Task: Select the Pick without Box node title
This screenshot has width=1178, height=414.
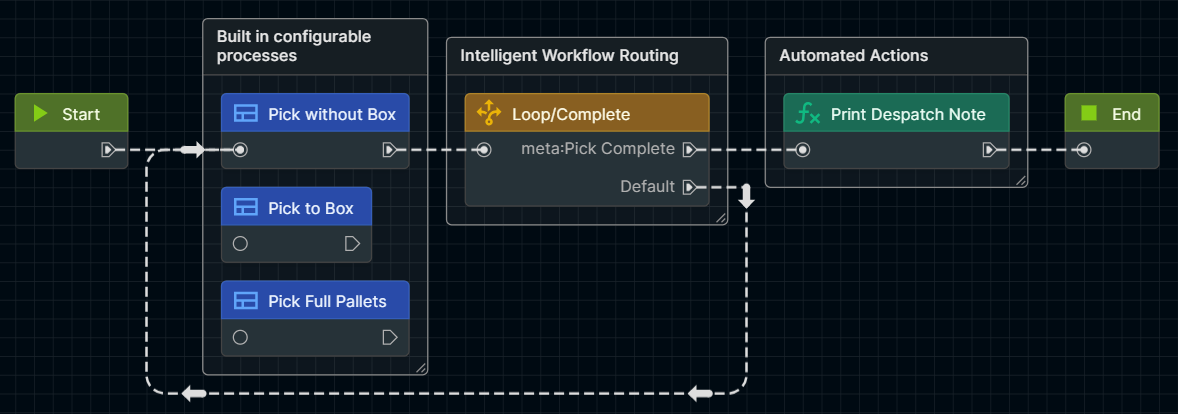Action: [332, 114]
